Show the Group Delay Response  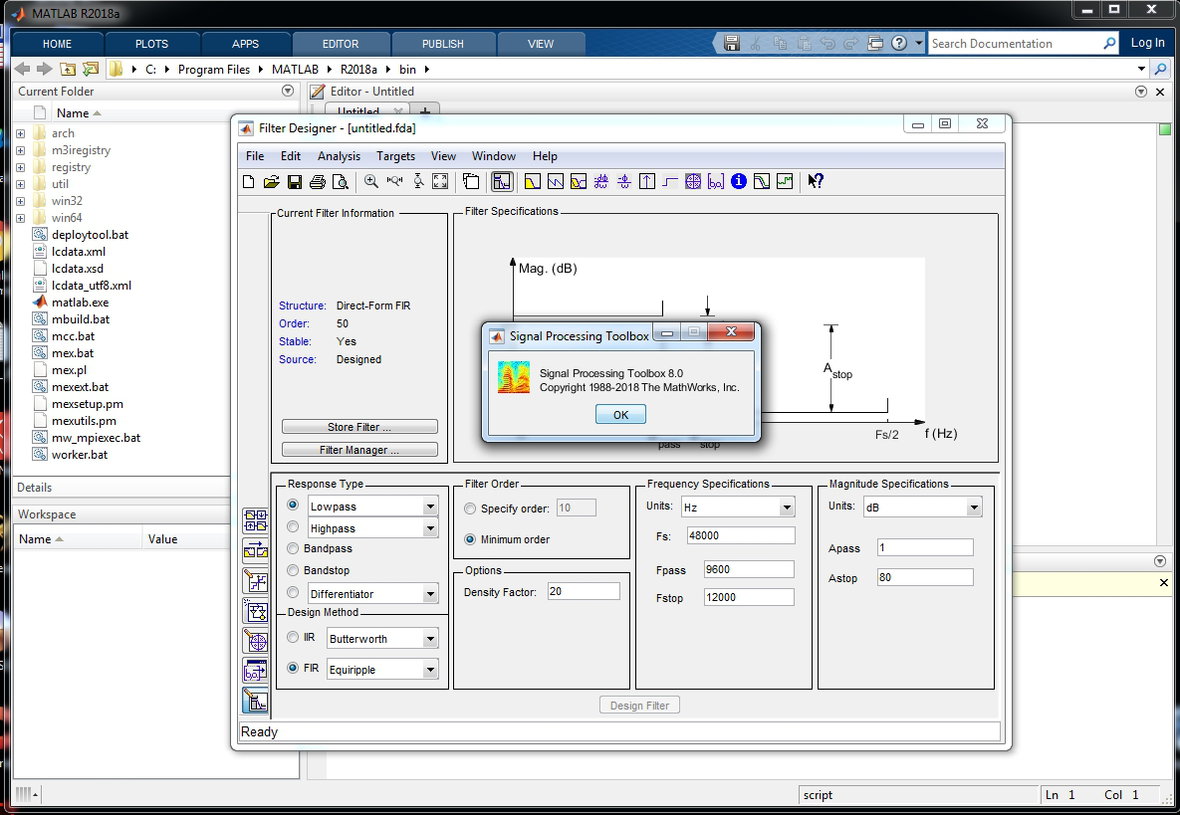[601, 181]
